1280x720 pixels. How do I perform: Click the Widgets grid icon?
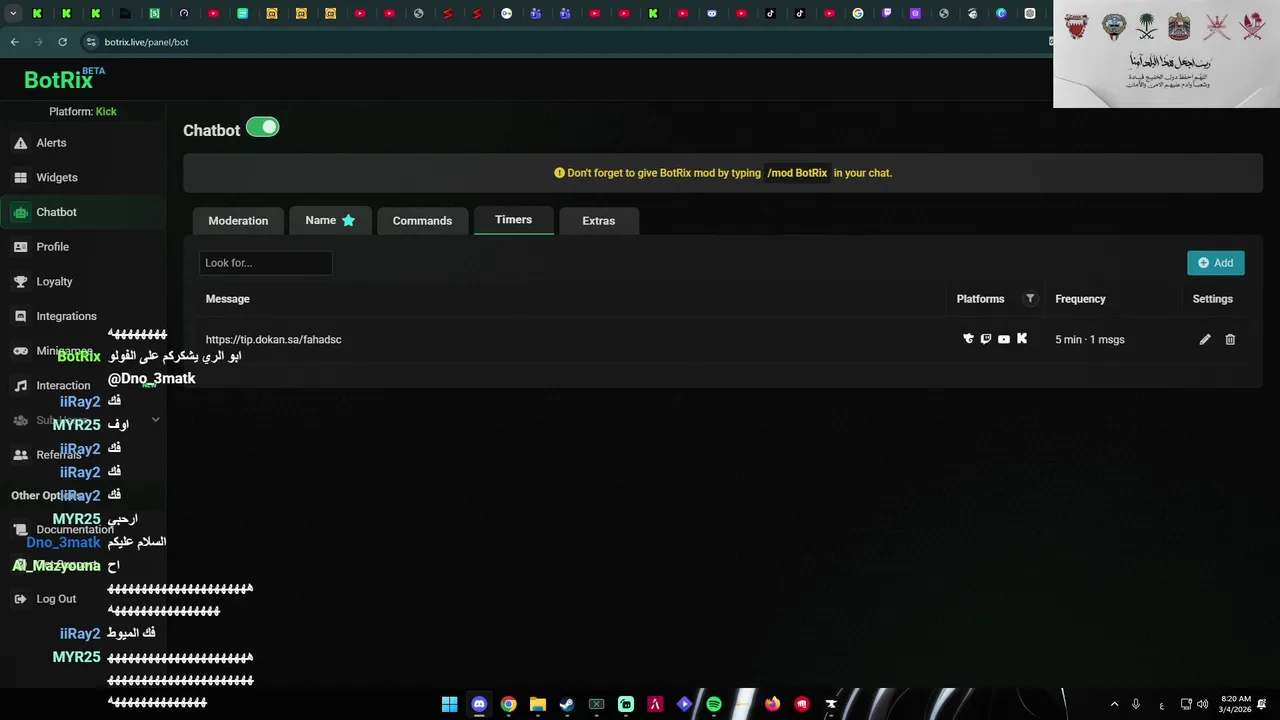pos(20,178)
